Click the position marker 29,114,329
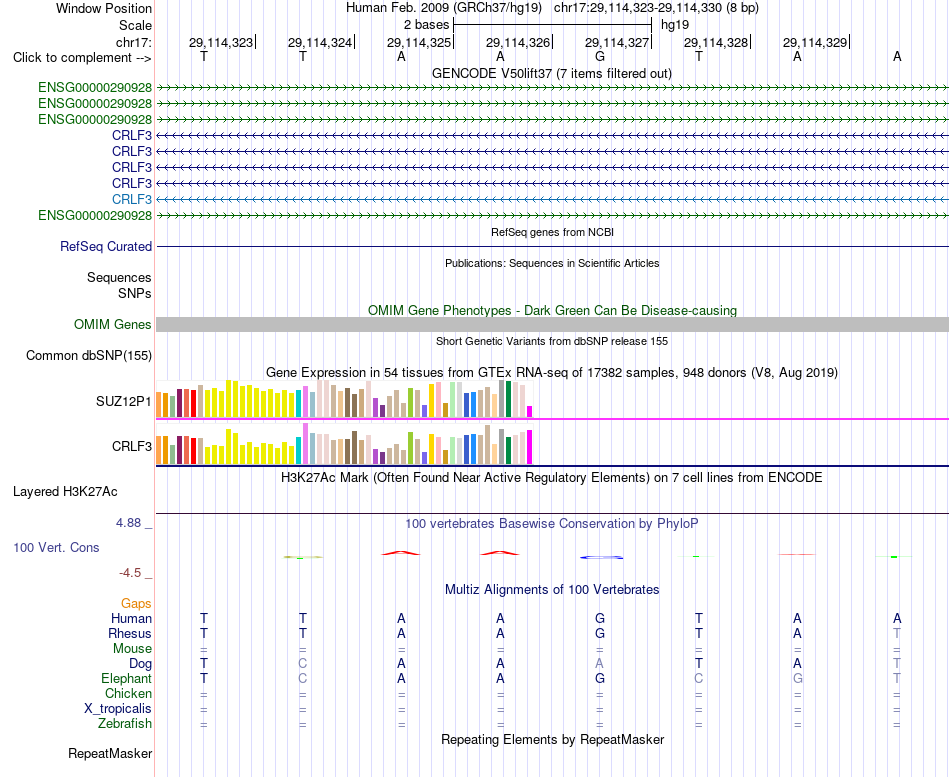Viewport: 950px width, 777px height. click(815, 42)
